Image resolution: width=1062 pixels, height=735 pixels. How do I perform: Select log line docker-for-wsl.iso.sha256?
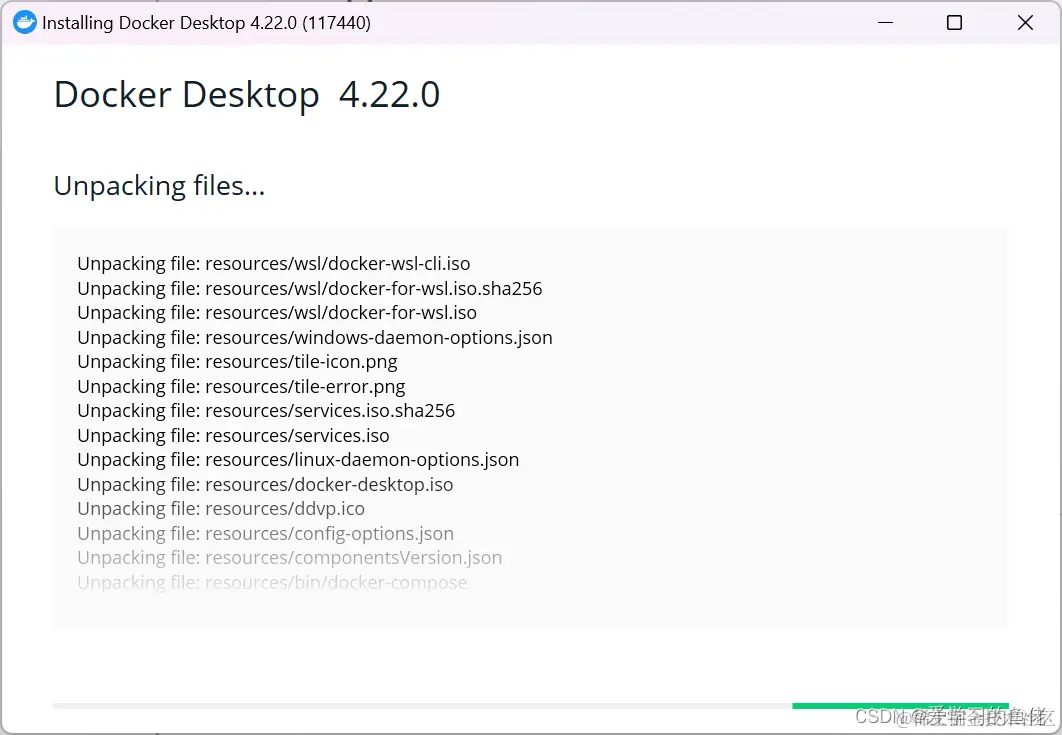point(310,289)
